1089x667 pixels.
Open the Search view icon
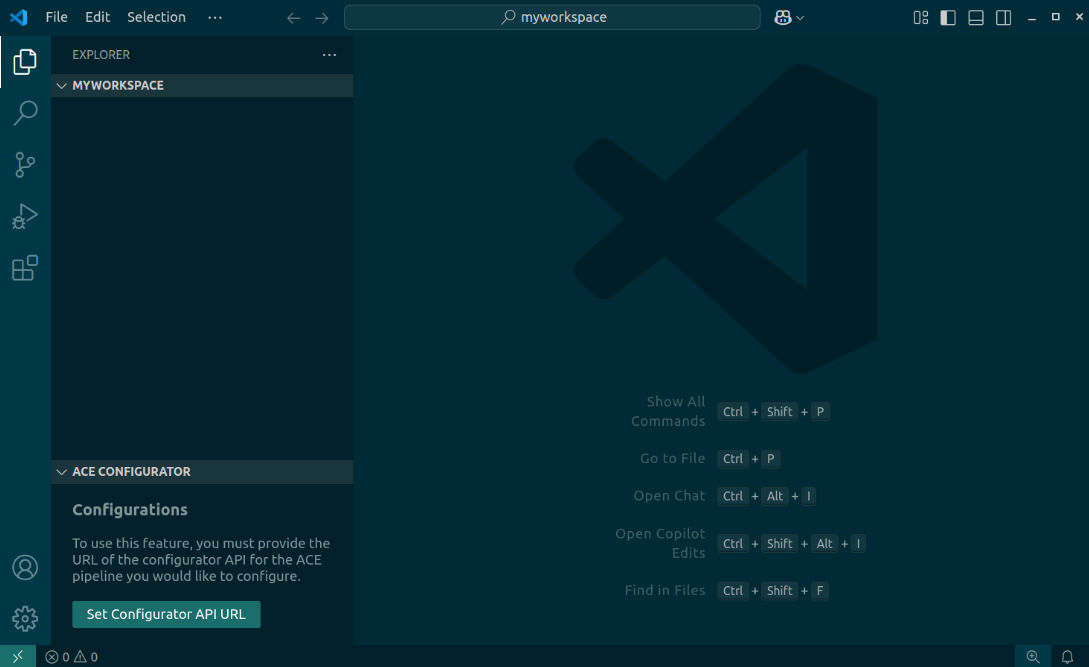[25, 113]
